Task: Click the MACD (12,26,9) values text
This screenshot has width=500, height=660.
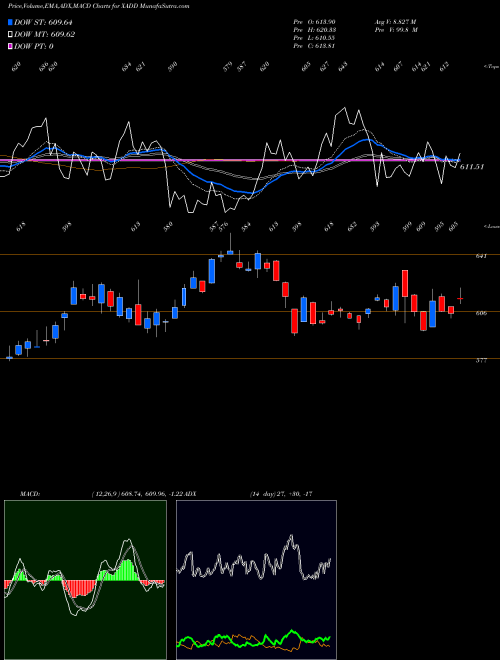Action: [138, 494]
